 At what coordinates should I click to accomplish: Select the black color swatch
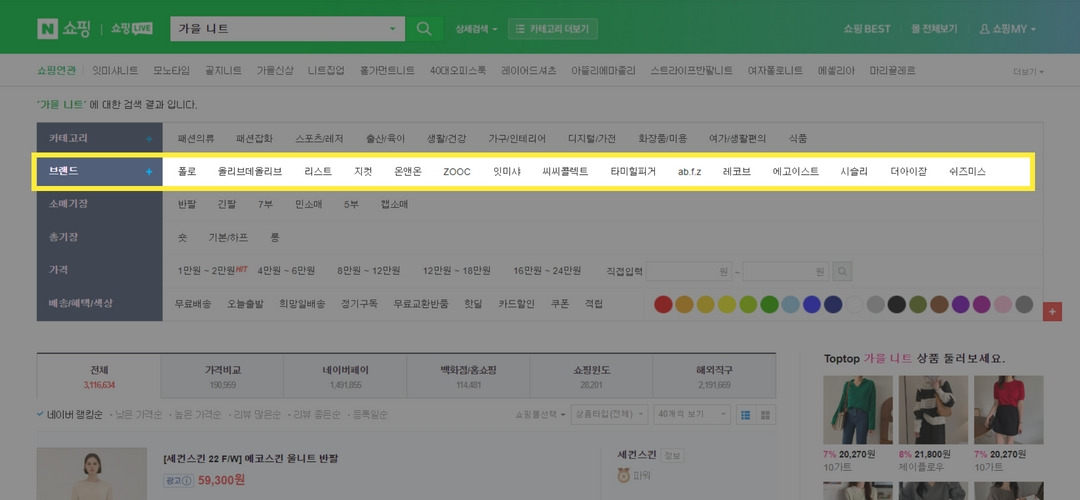pos(896,304)
